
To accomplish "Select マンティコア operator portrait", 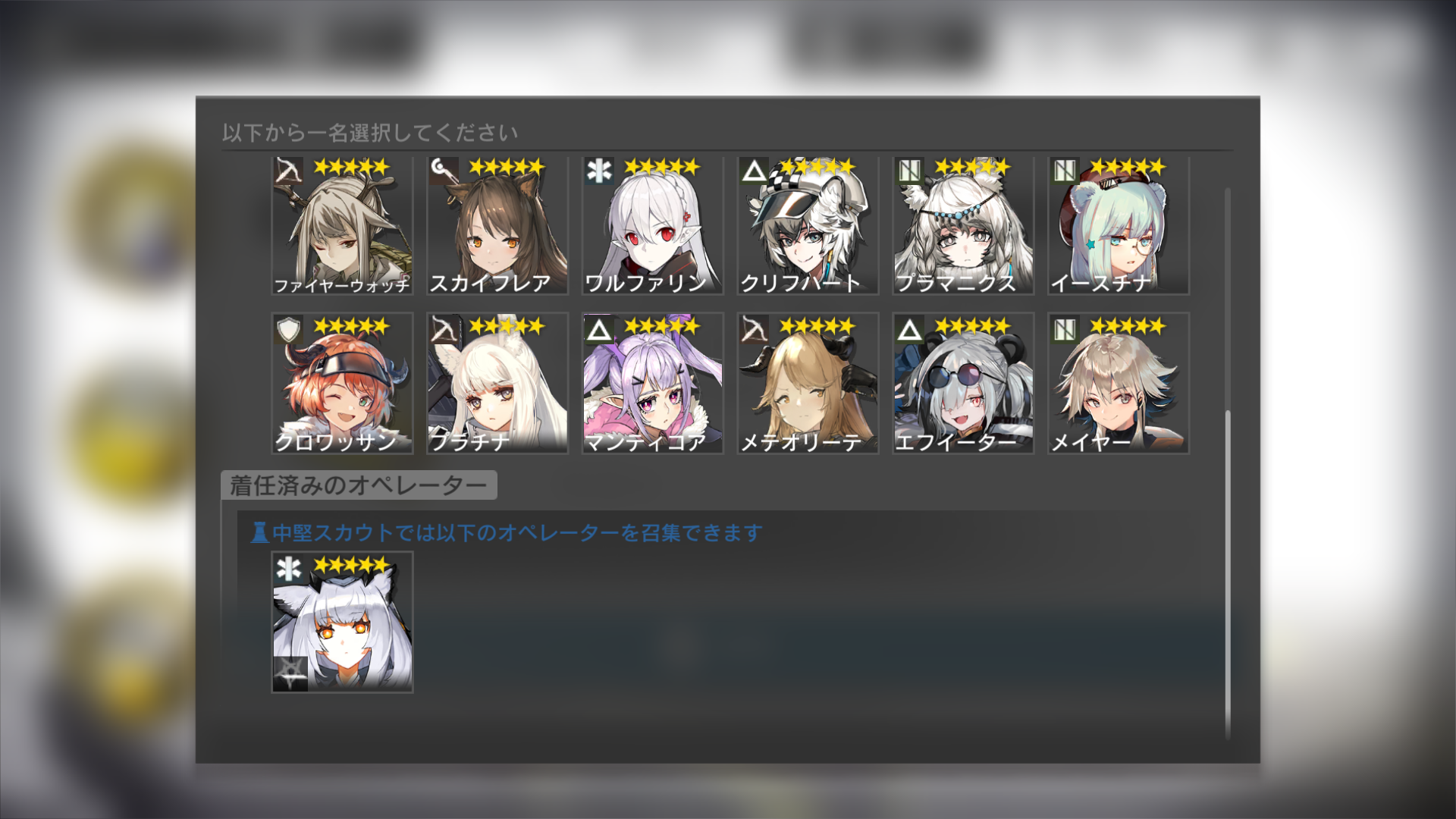I will (x=653, y=384).
